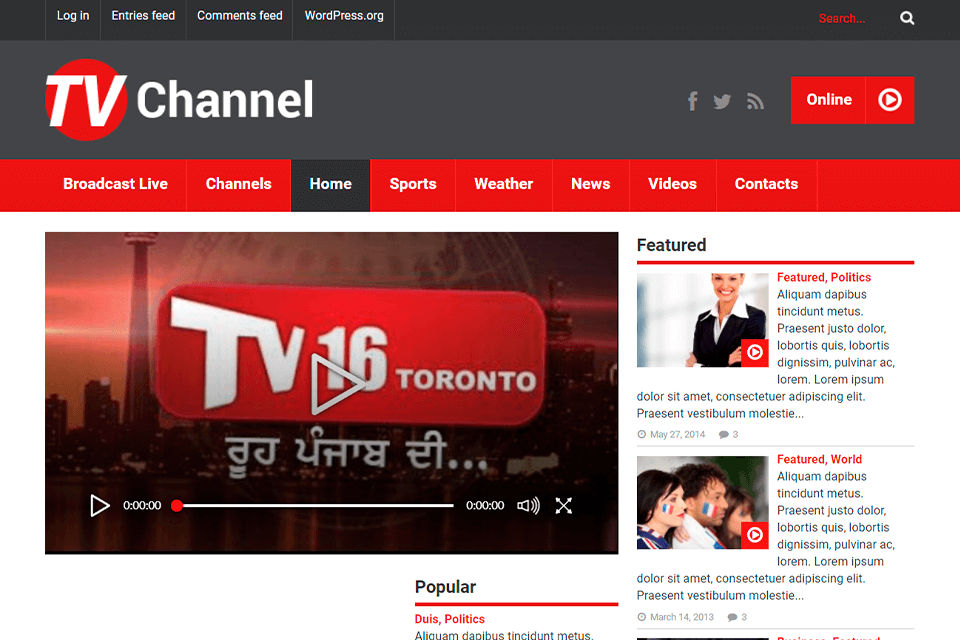Enter fullscreen with the expand icon
Screen dimensions: 960x640
(563, 505)
